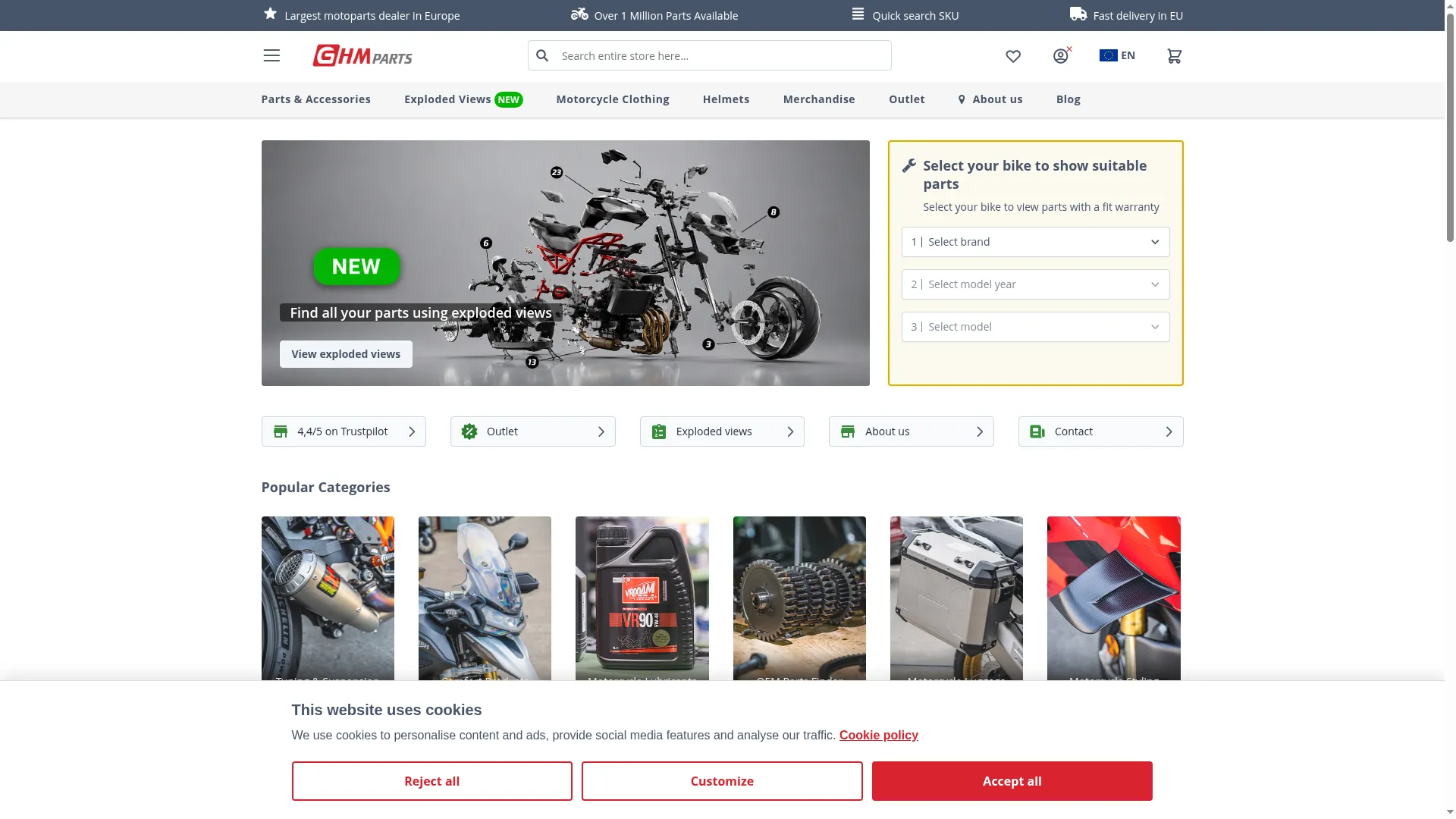This screenshot has width=1456, height=819.
Task: Click the Trustpilot tile arrow chevron
Action: (x=412, y=431)
